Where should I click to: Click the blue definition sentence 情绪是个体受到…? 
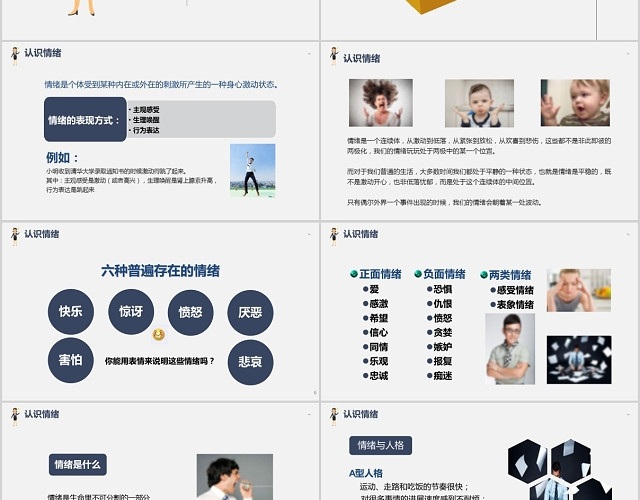pos(162,85)
